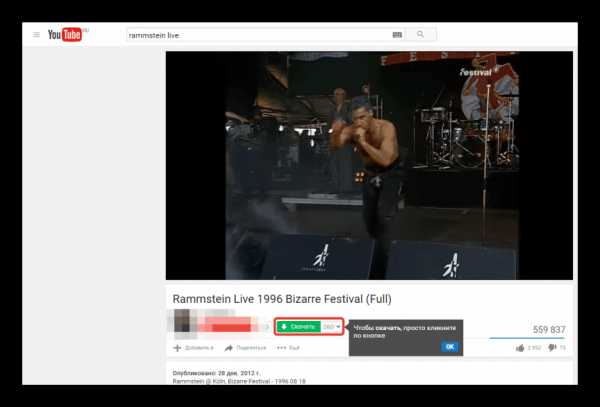This screenshot has height=407, width=600.
Task: Click the magnifier search button
Action: pyautogui.click(x=421, y=34)
